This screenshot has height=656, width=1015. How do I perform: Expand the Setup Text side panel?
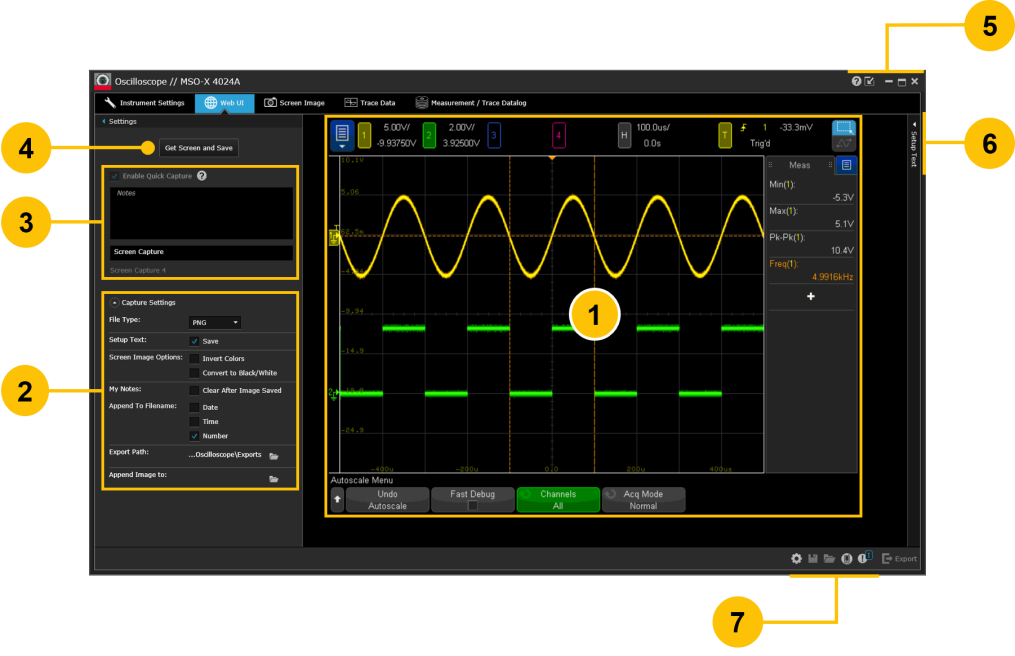(x=913, y=146)
